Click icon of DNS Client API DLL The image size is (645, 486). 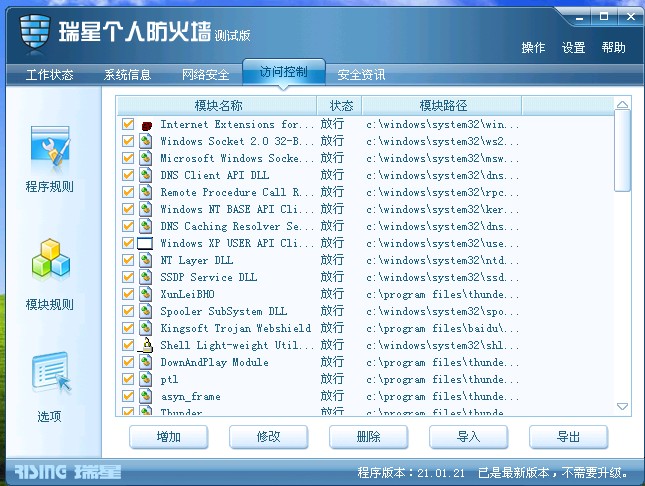click(x=145, y=175)
